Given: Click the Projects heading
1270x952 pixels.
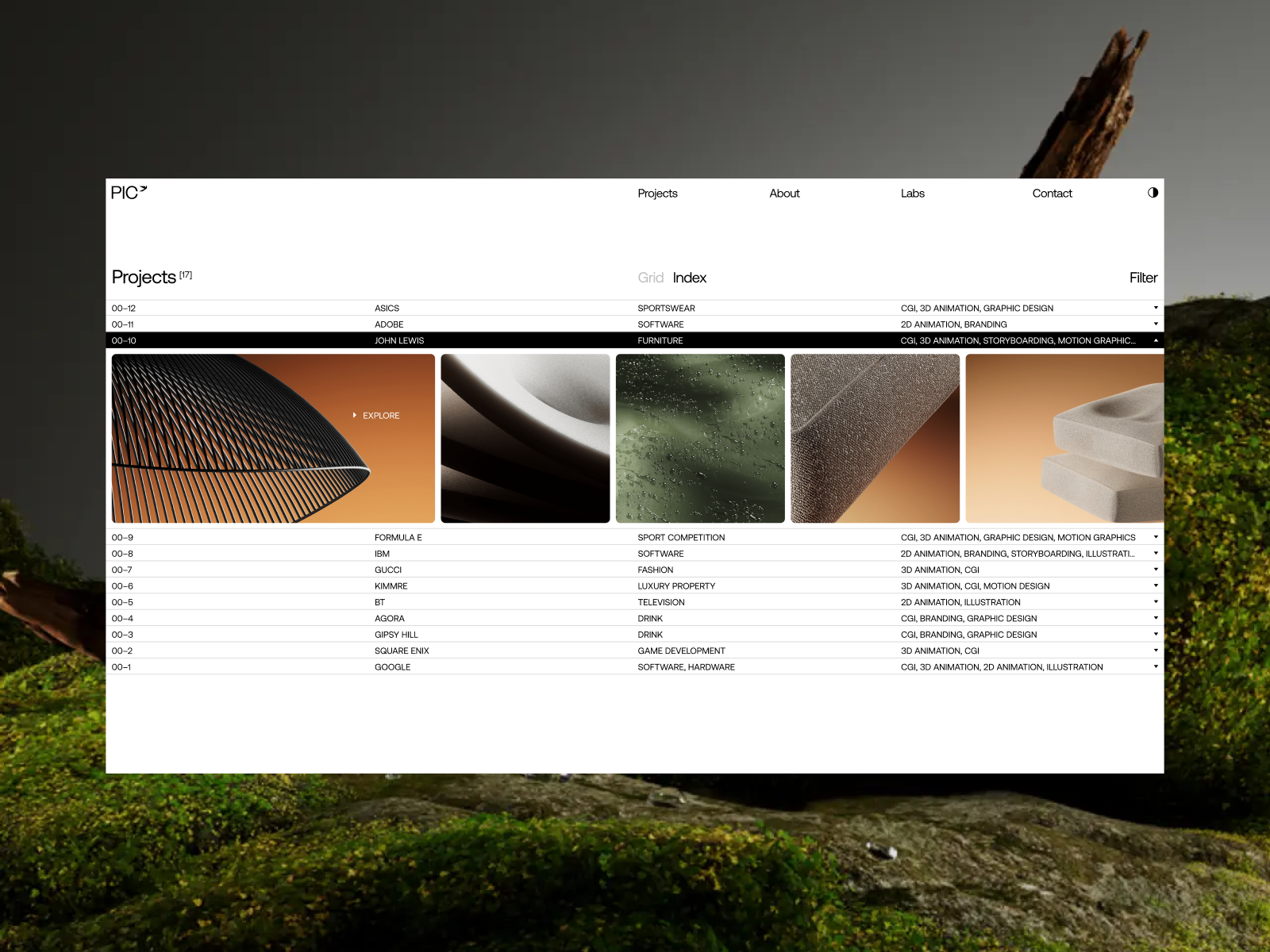Looking at the screenshot, I should point(144,278).
